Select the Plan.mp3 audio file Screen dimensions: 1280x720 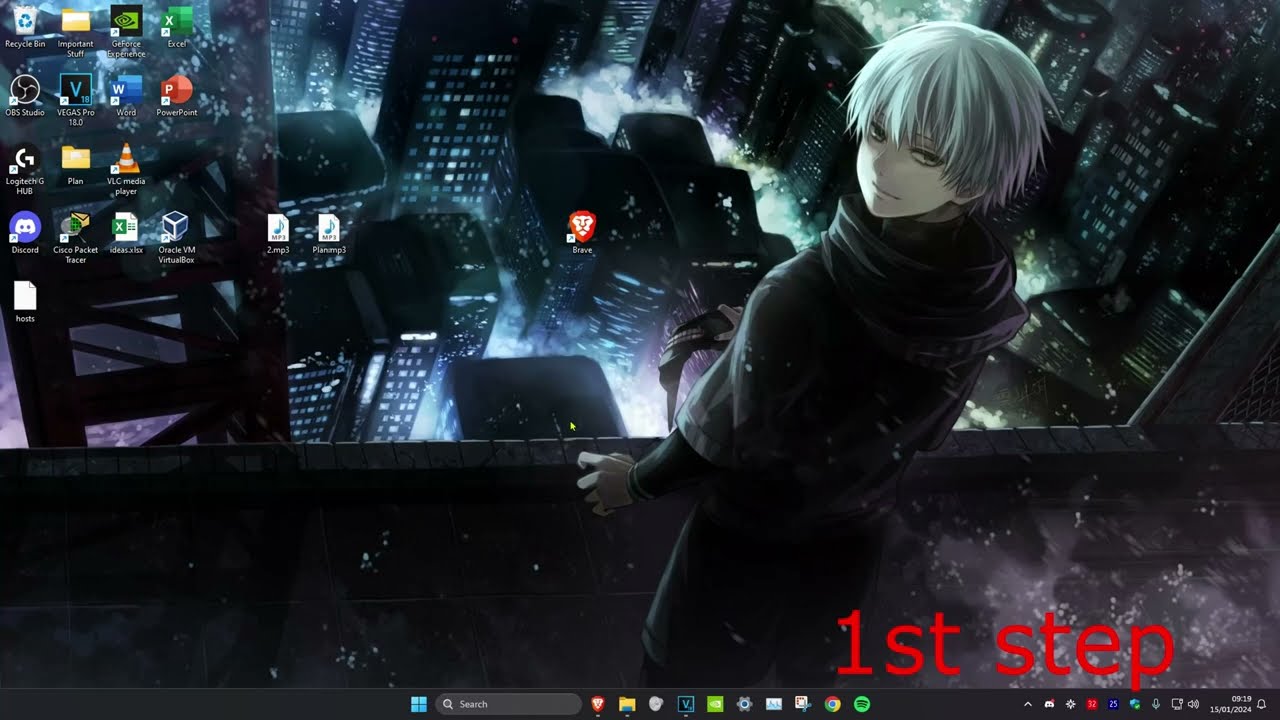click(x=329, y=233)
